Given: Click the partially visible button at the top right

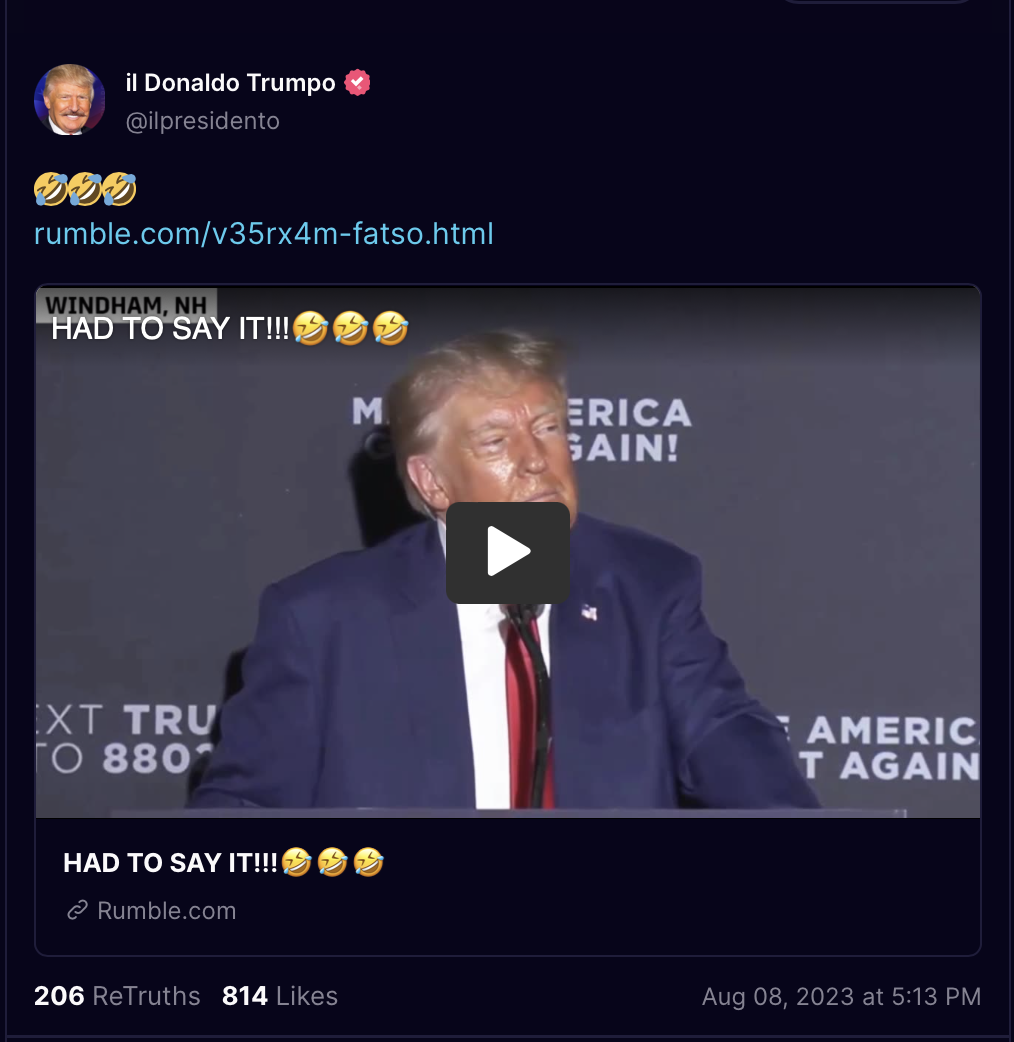Looking at the screenshot, I should [x=878, y=2].
